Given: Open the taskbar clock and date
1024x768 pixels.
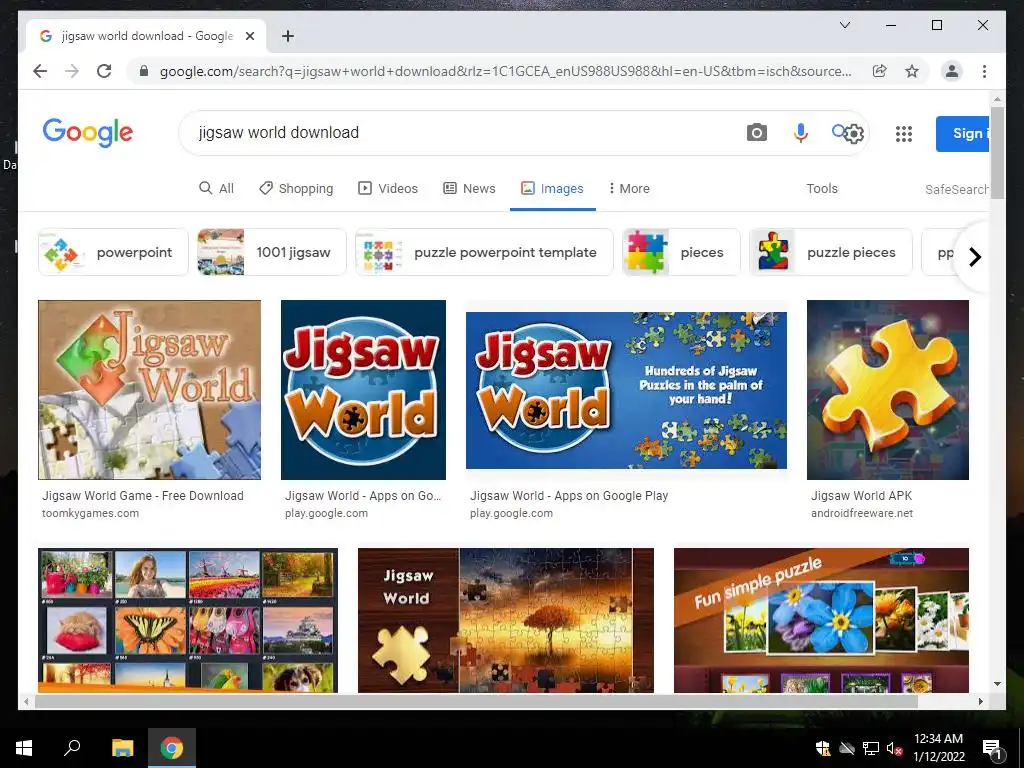Looking at the screenshot, I should pos(938,748).
